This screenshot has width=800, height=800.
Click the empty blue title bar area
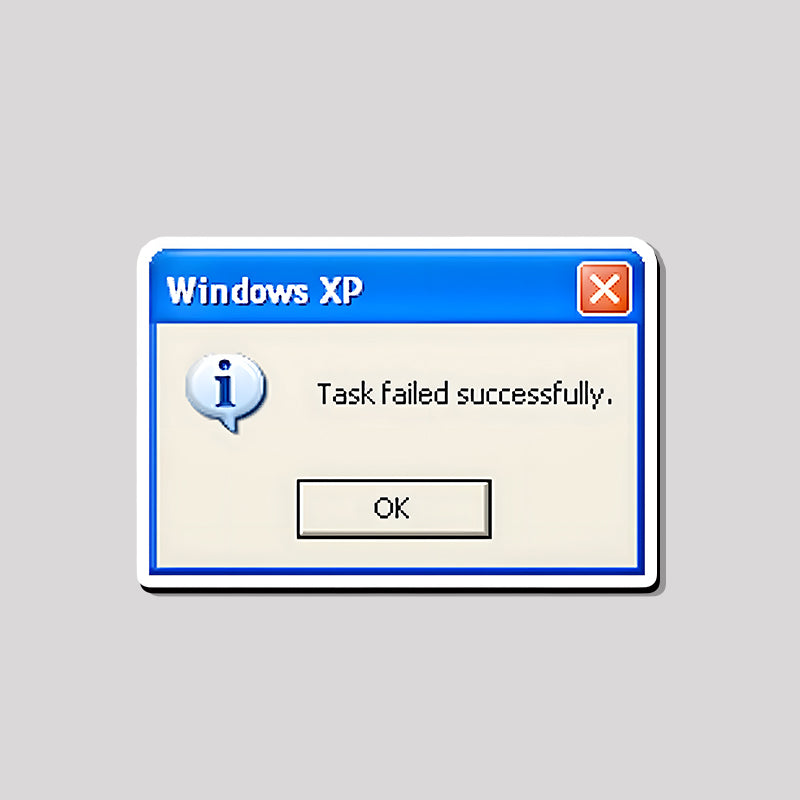(x=469, y=289)
